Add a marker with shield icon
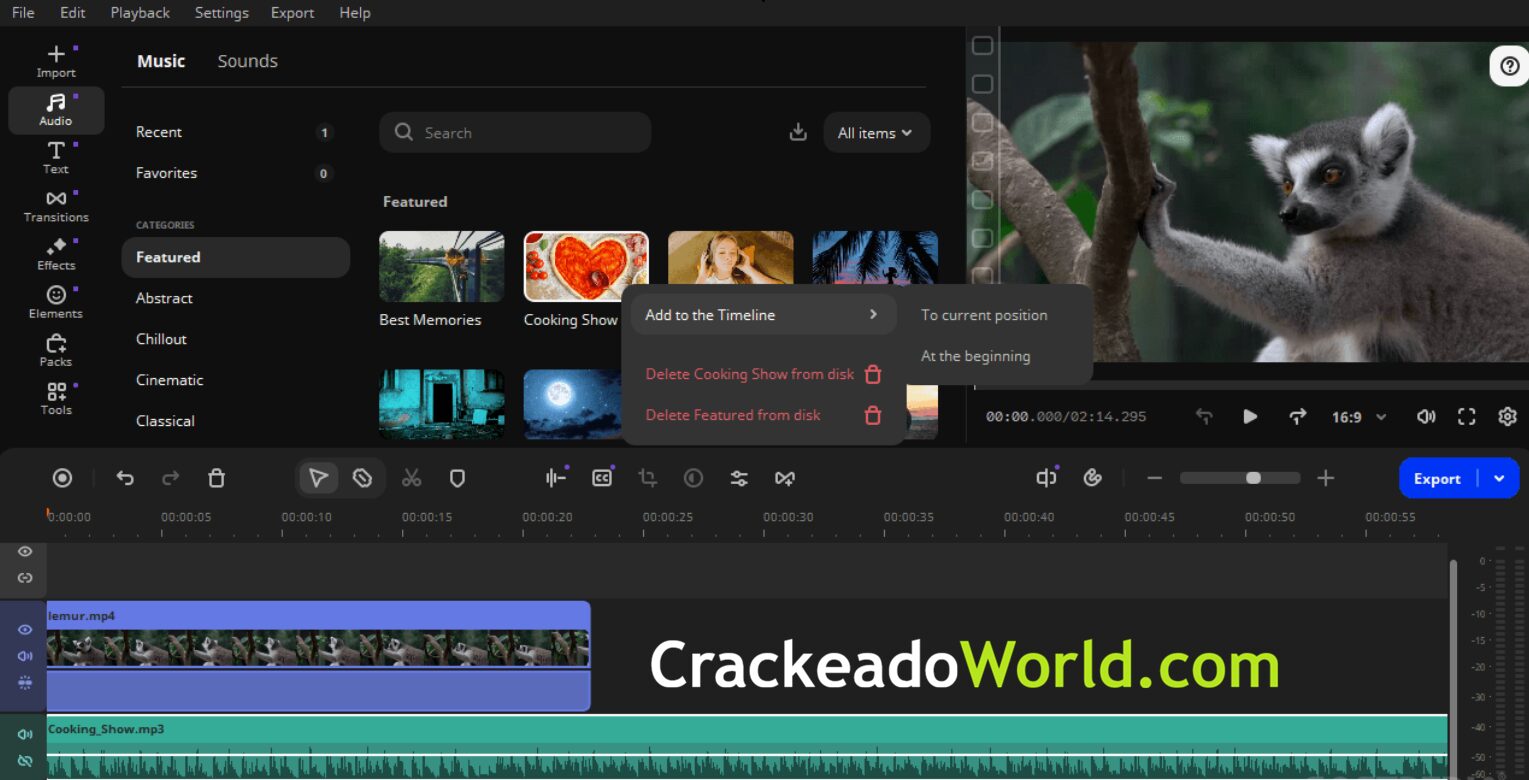This screenshot has height=780, width=1529. click(457, 478)
